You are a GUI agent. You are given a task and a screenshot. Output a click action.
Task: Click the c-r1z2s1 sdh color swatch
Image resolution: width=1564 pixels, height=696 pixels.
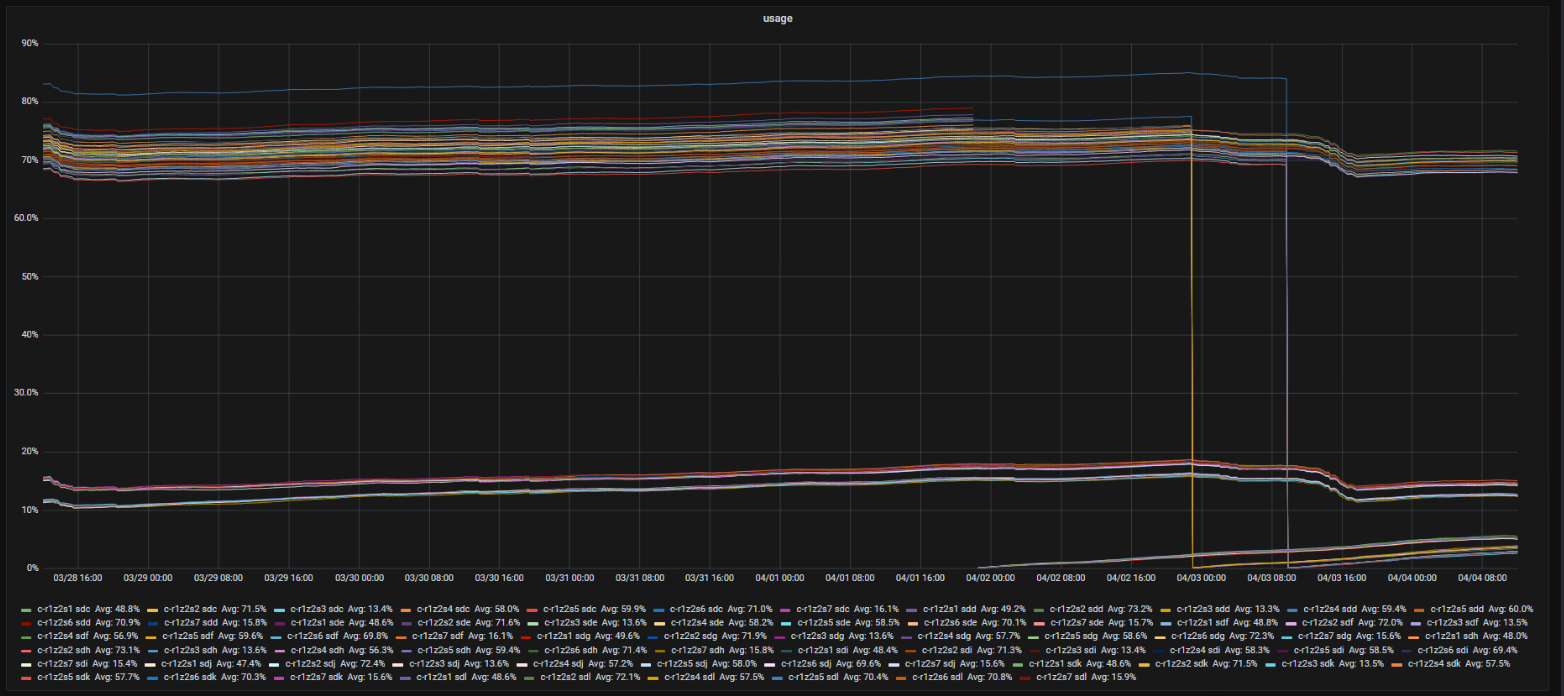[x=1412, y=636]
